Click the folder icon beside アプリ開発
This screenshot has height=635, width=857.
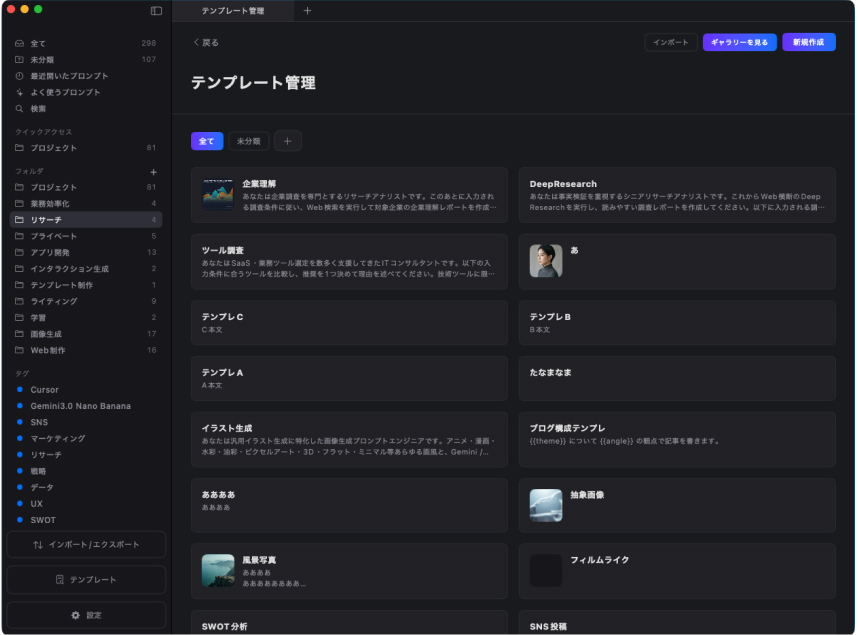(20, 252)
